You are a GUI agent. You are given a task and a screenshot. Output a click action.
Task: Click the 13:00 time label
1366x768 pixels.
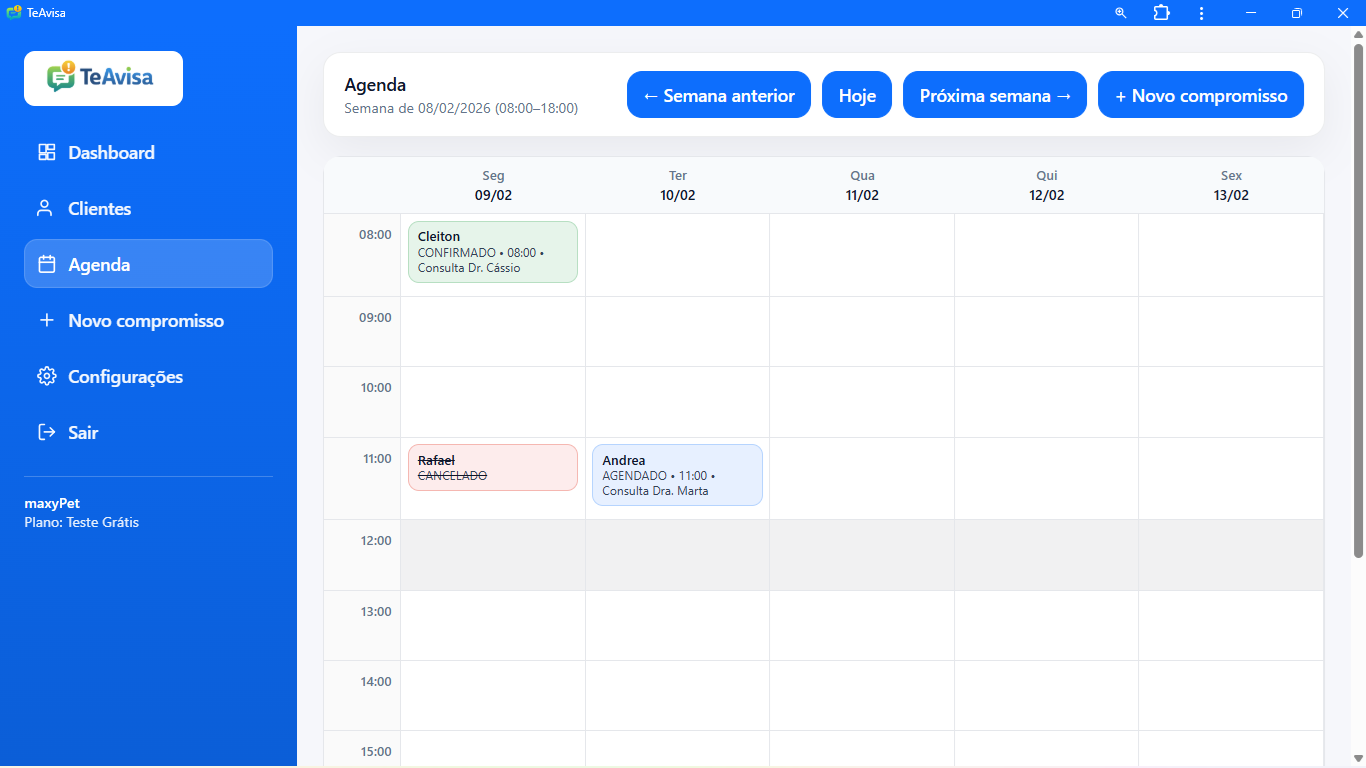click(375, 611)
